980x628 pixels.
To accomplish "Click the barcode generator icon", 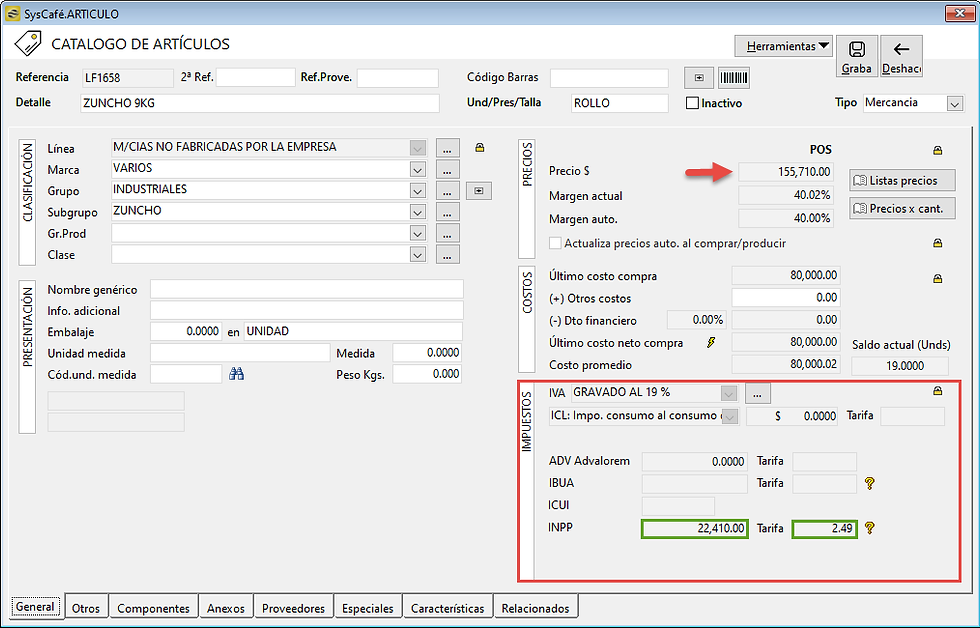I will coord(734,77).
